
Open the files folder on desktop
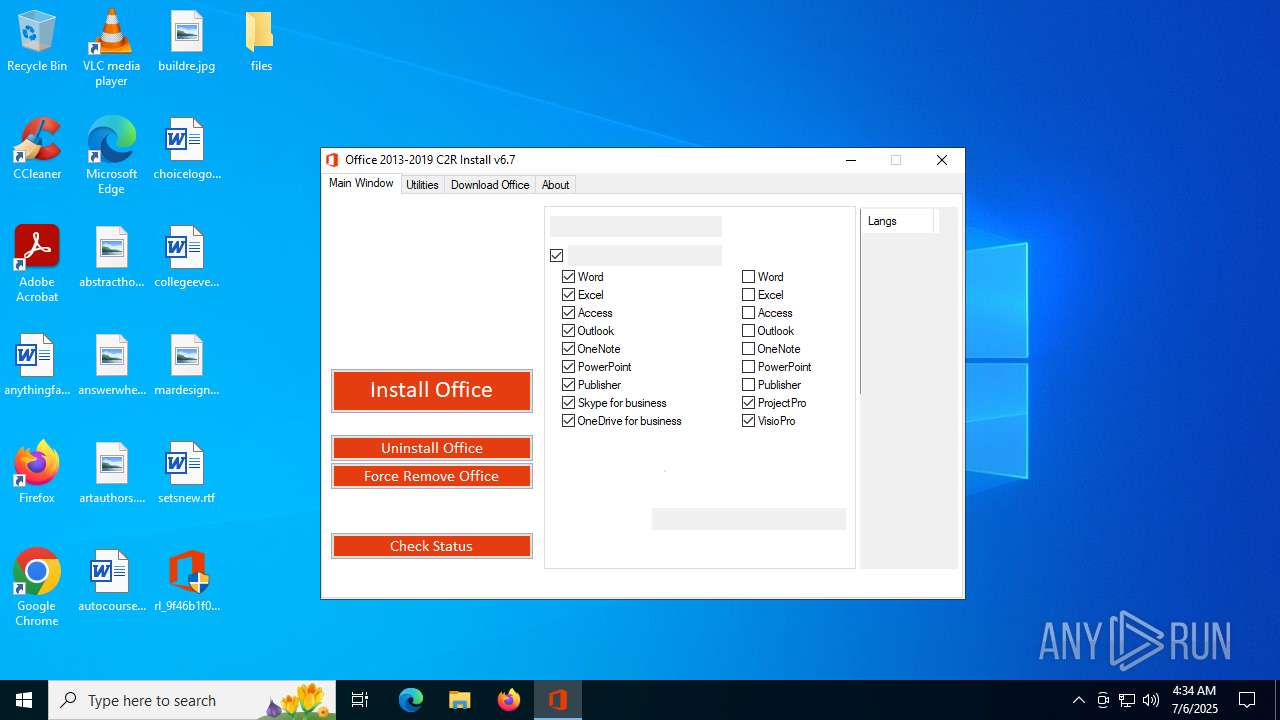pos(261,41)
